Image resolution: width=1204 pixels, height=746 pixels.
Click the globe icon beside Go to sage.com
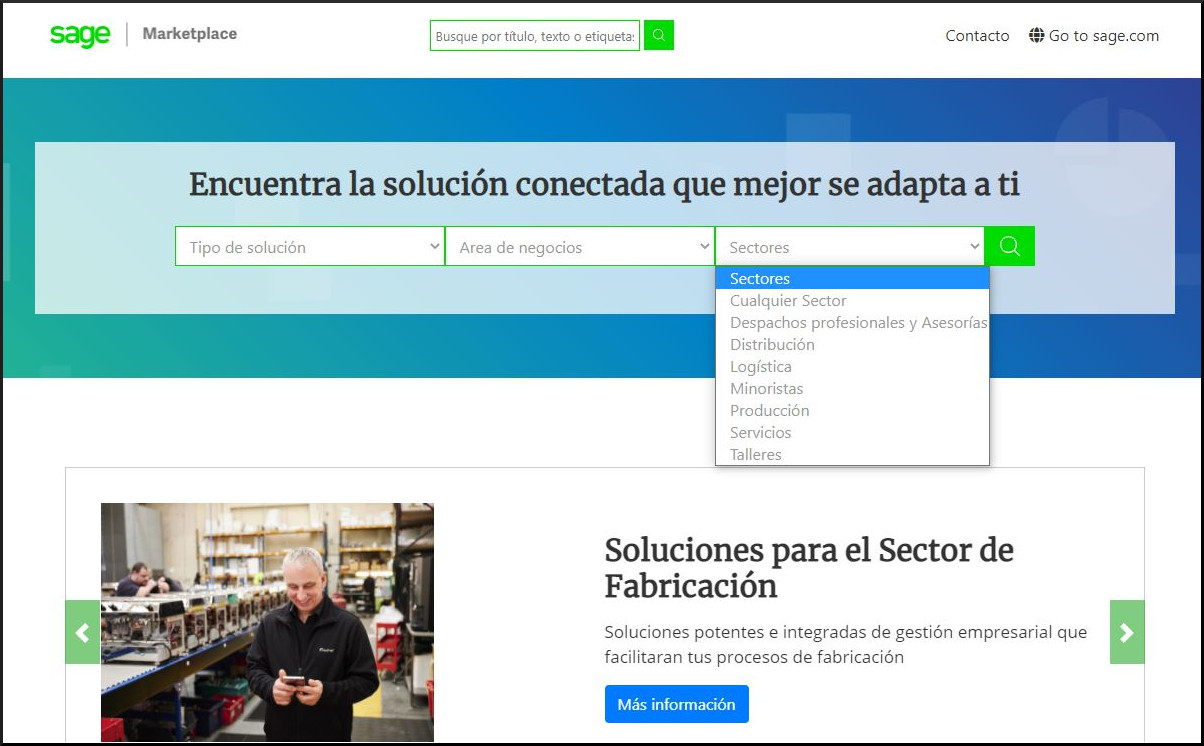1036,36
